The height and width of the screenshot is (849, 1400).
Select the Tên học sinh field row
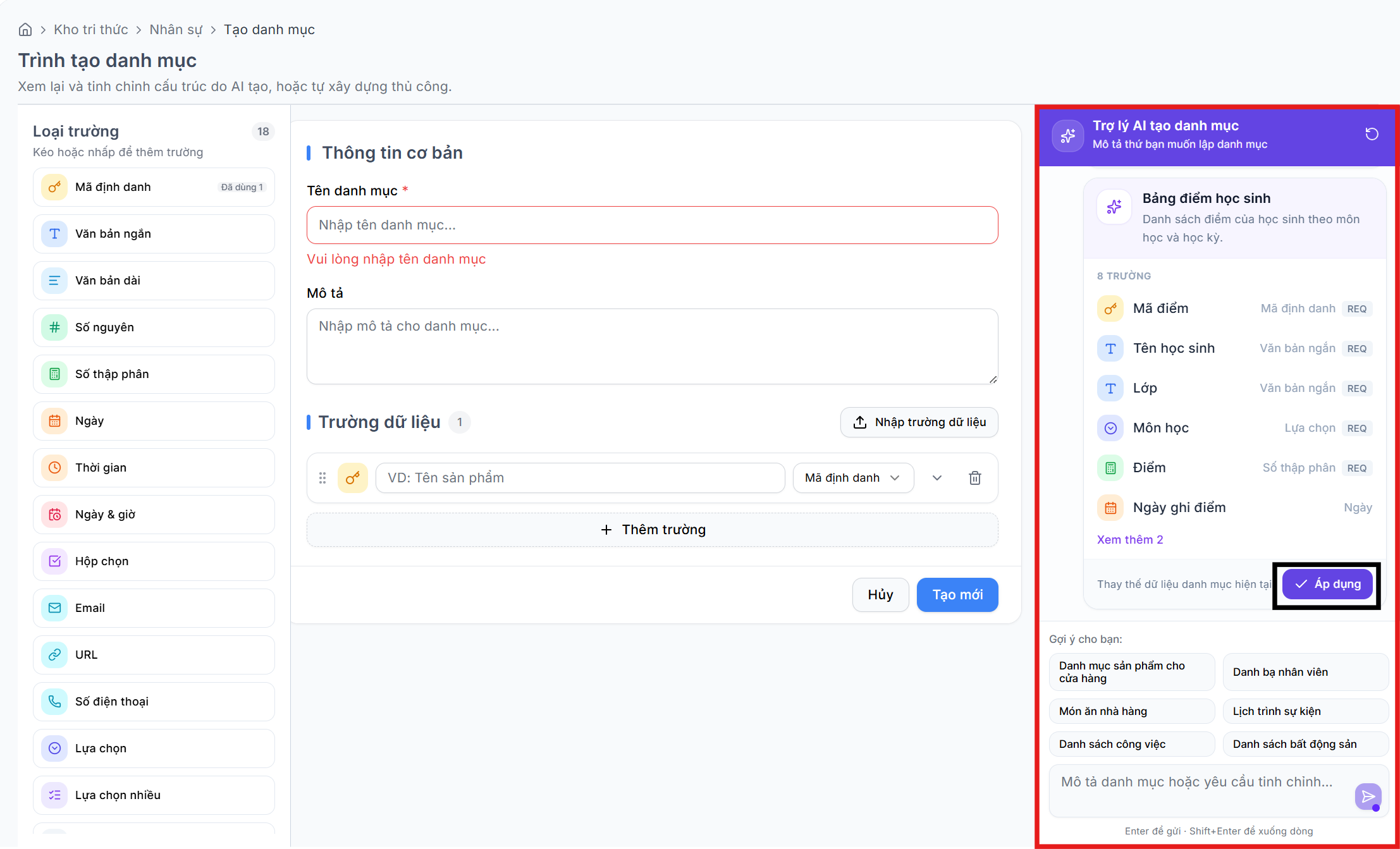click(1234, 348)
